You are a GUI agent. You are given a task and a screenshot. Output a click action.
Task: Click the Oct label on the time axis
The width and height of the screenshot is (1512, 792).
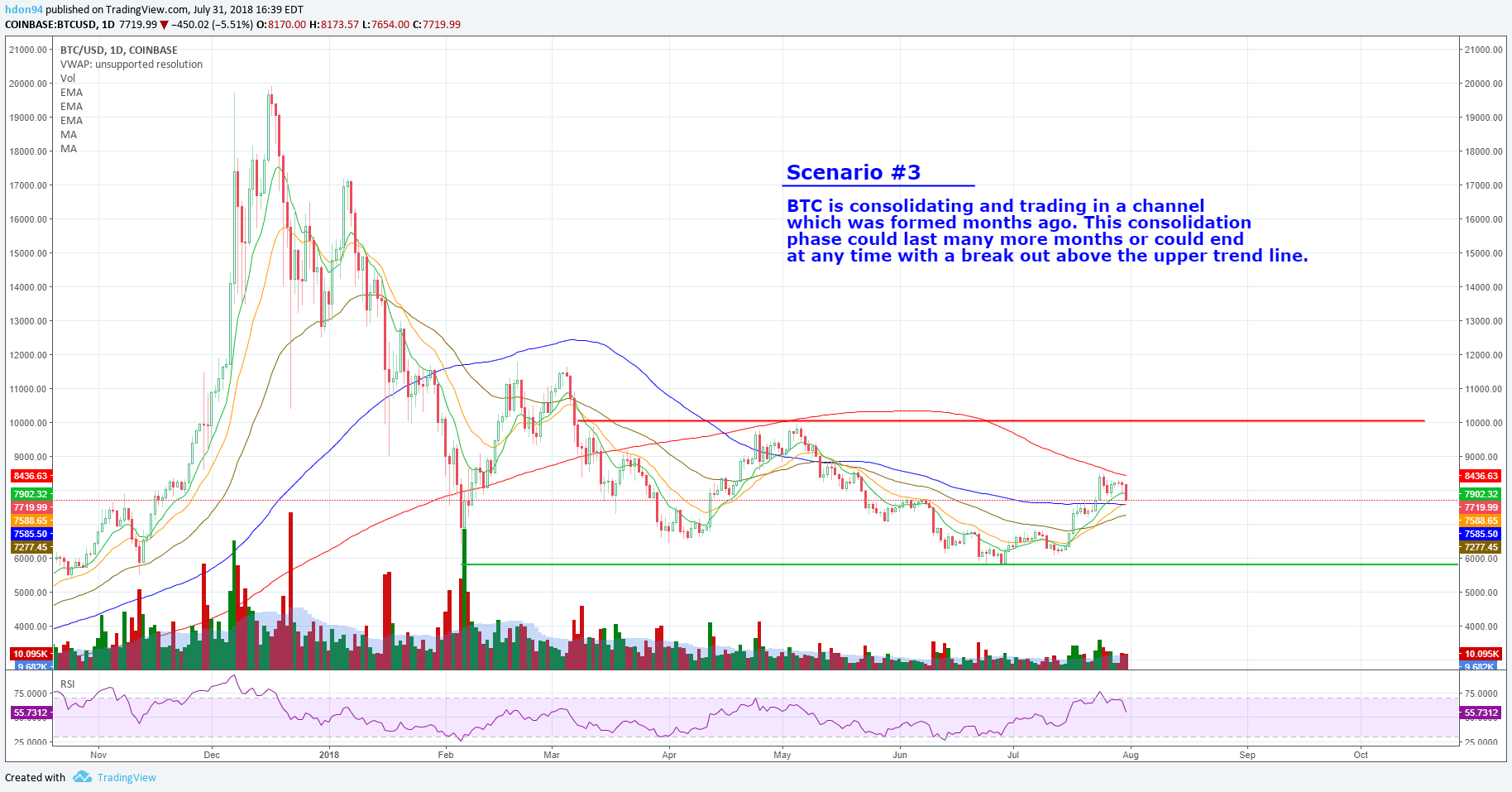pos(1361,755)
